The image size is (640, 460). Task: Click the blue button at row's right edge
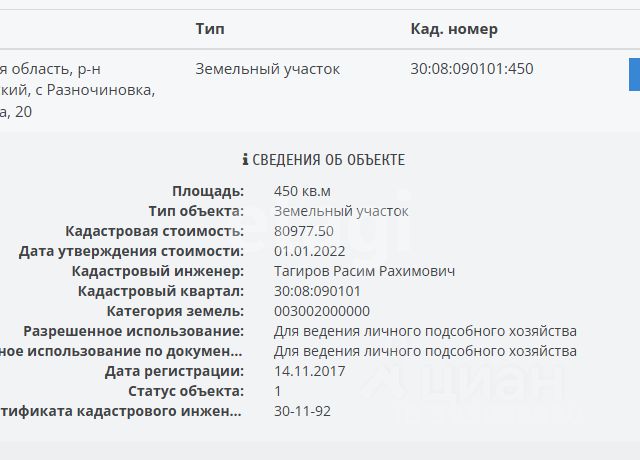click(x=634, y=75)
